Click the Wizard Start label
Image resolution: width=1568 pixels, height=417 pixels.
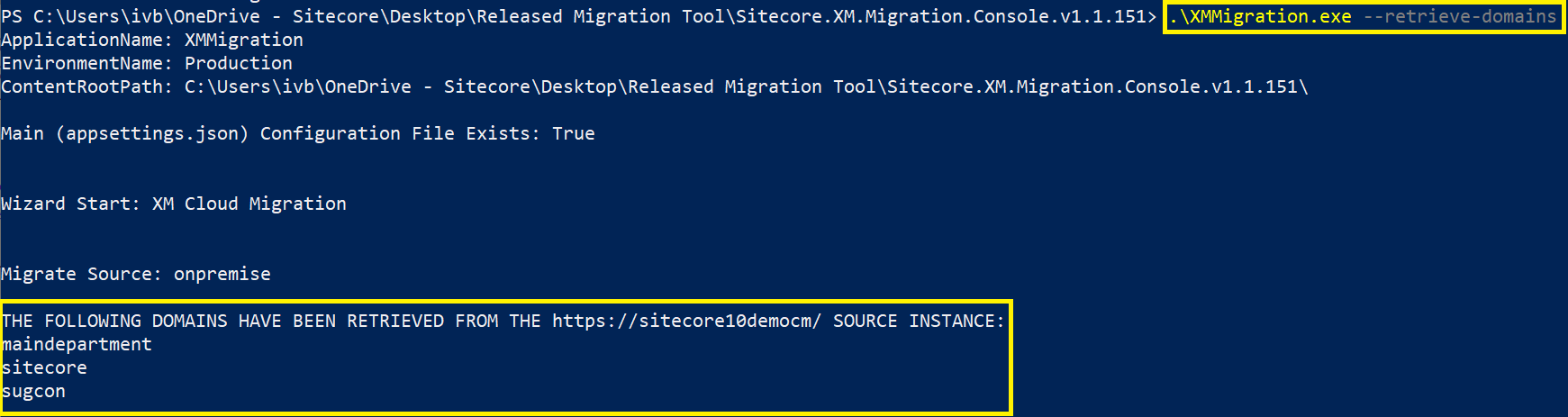tap(70, 204)
